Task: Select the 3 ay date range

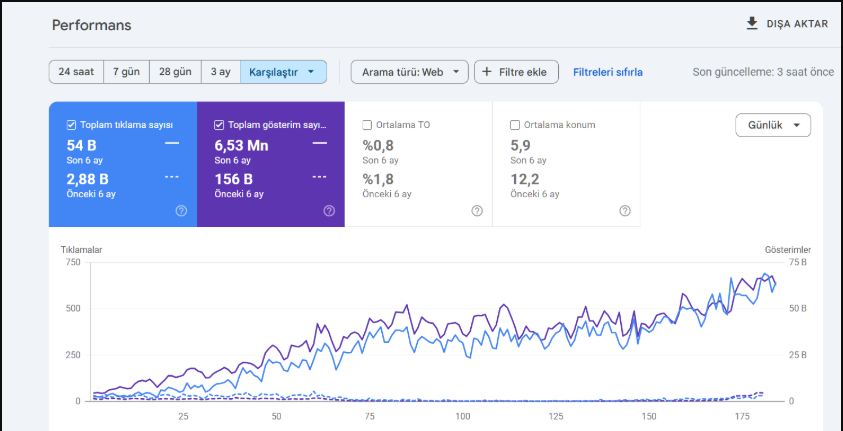Action: point(221,72)
